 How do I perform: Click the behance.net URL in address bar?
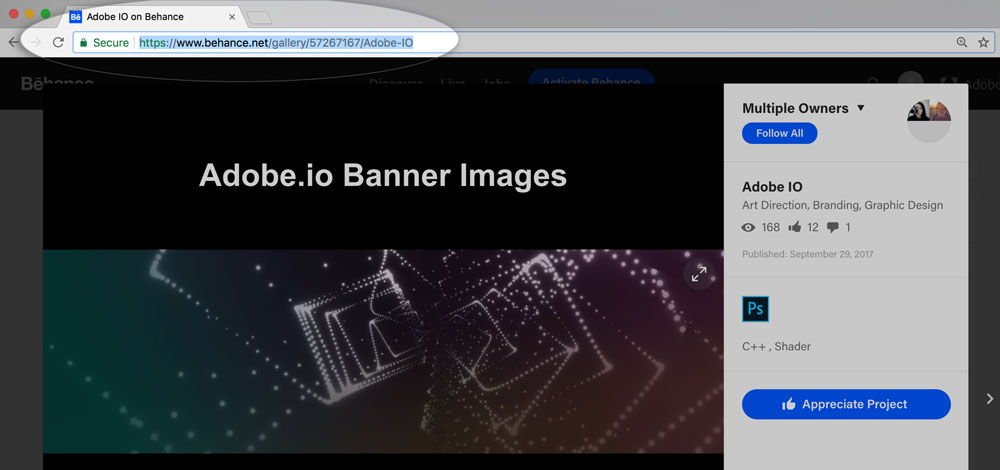coord(276,43)
